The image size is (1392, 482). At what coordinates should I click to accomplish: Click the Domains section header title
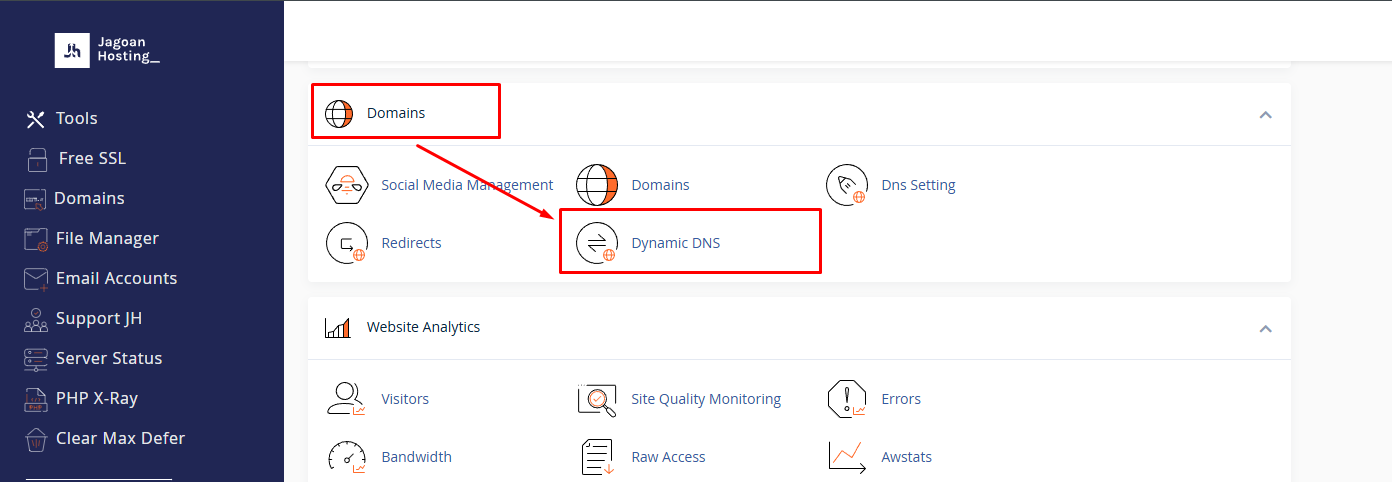click(x=396, y=113)
